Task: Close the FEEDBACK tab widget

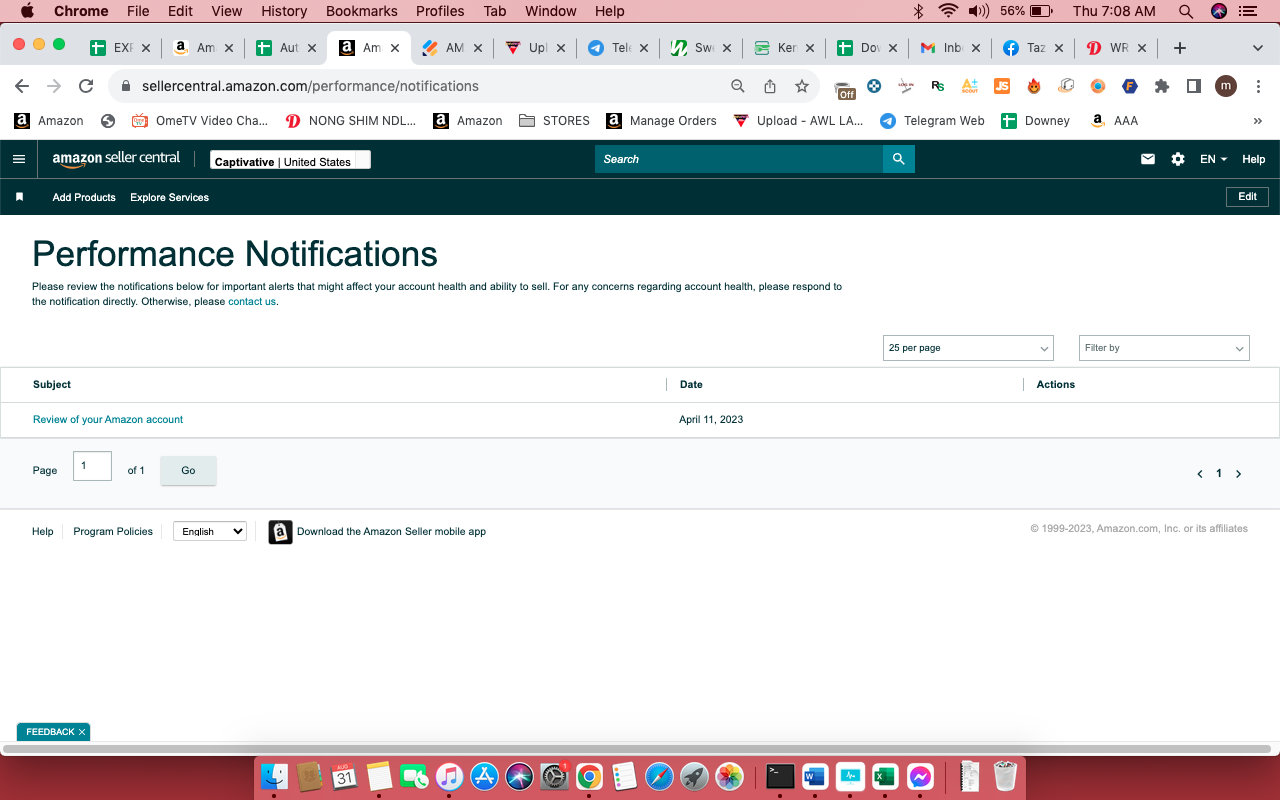Action: coord(82,732)
